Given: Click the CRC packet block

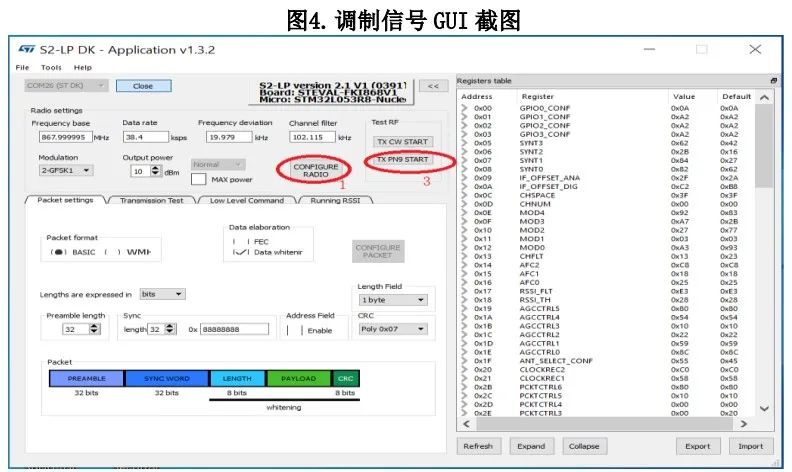Looking at the screenshot, I should pos(345,378).
